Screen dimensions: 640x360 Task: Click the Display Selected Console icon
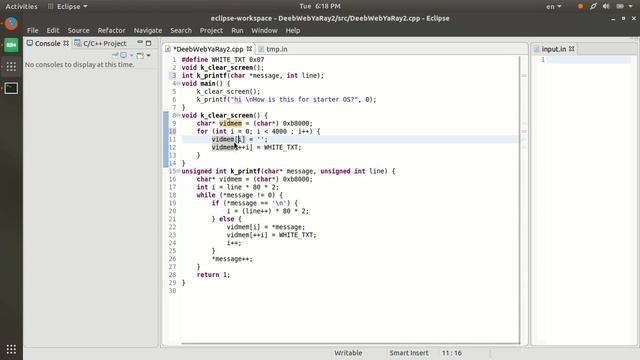pos(123,55)
